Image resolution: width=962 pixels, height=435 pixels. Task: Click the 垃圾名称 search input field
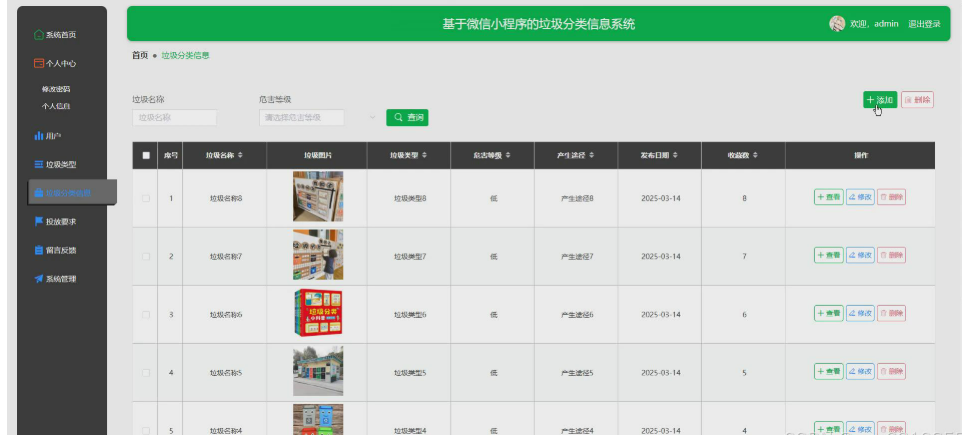click(x=174, y=117)
